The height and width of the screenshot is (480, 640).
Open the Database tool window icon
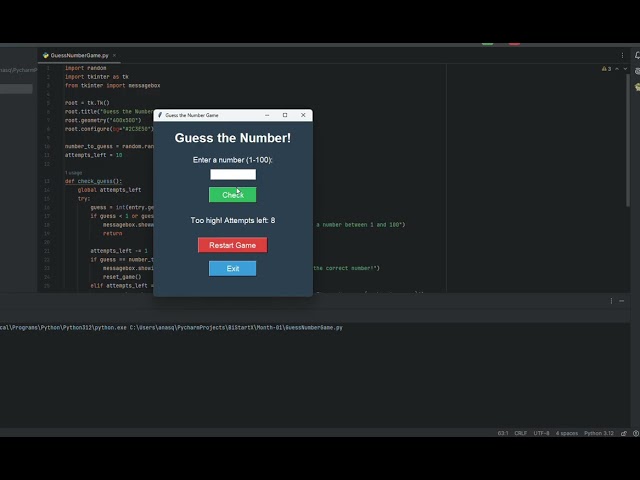[637, 71]
